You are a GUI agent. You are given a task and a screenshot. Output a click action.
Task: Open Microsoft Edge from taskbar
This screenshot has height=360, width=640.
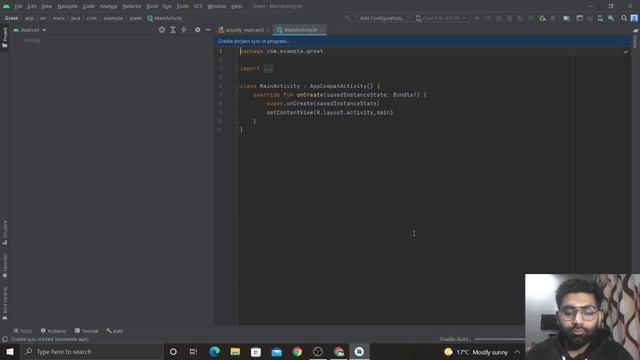[x=214, y=351]
